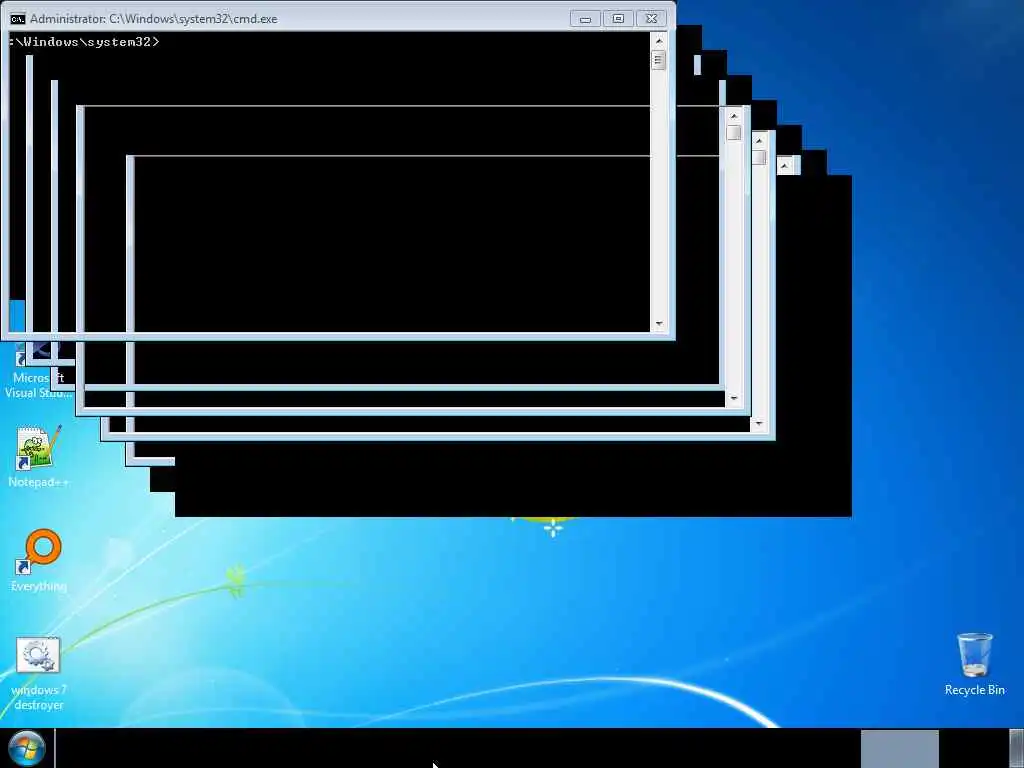Open the Windows Start menu orb
Image resolution: width=1024 pixels, height=768 pixels.
point(26,748)
